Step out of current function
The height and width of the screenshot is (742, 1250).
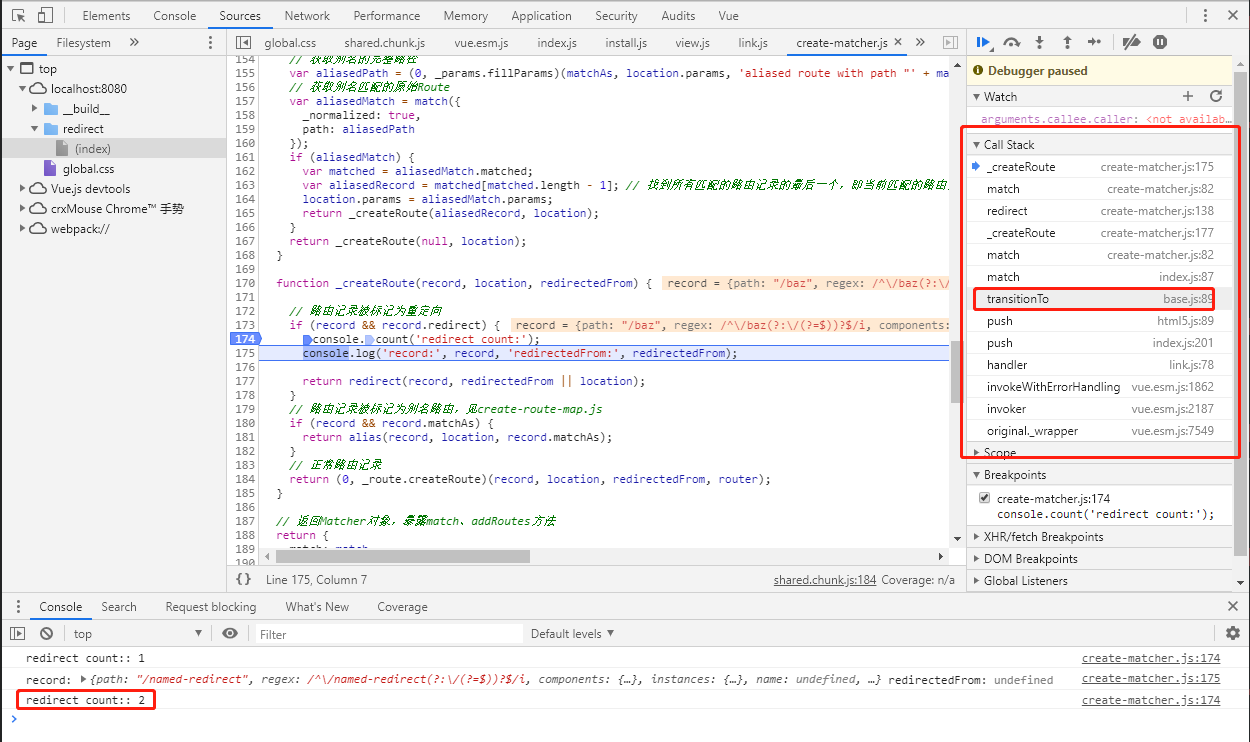[1066, 43]
